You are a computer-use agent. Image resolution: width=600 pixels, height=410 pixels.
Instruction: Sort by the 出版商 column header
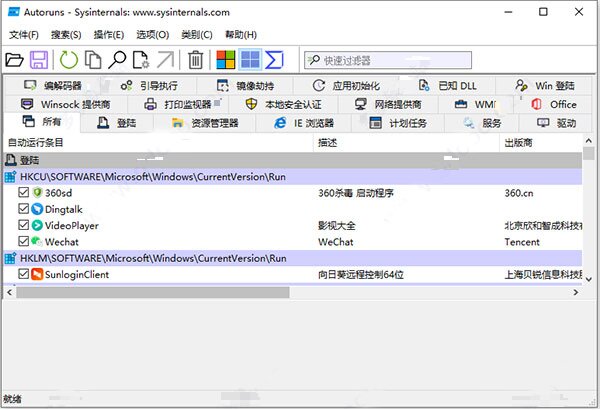click(540, 143)
